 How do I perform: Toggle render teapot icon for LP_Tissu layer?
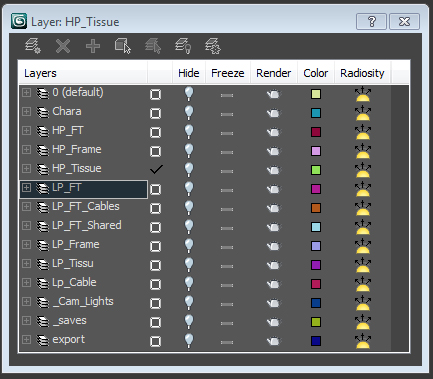pos(274,265)
